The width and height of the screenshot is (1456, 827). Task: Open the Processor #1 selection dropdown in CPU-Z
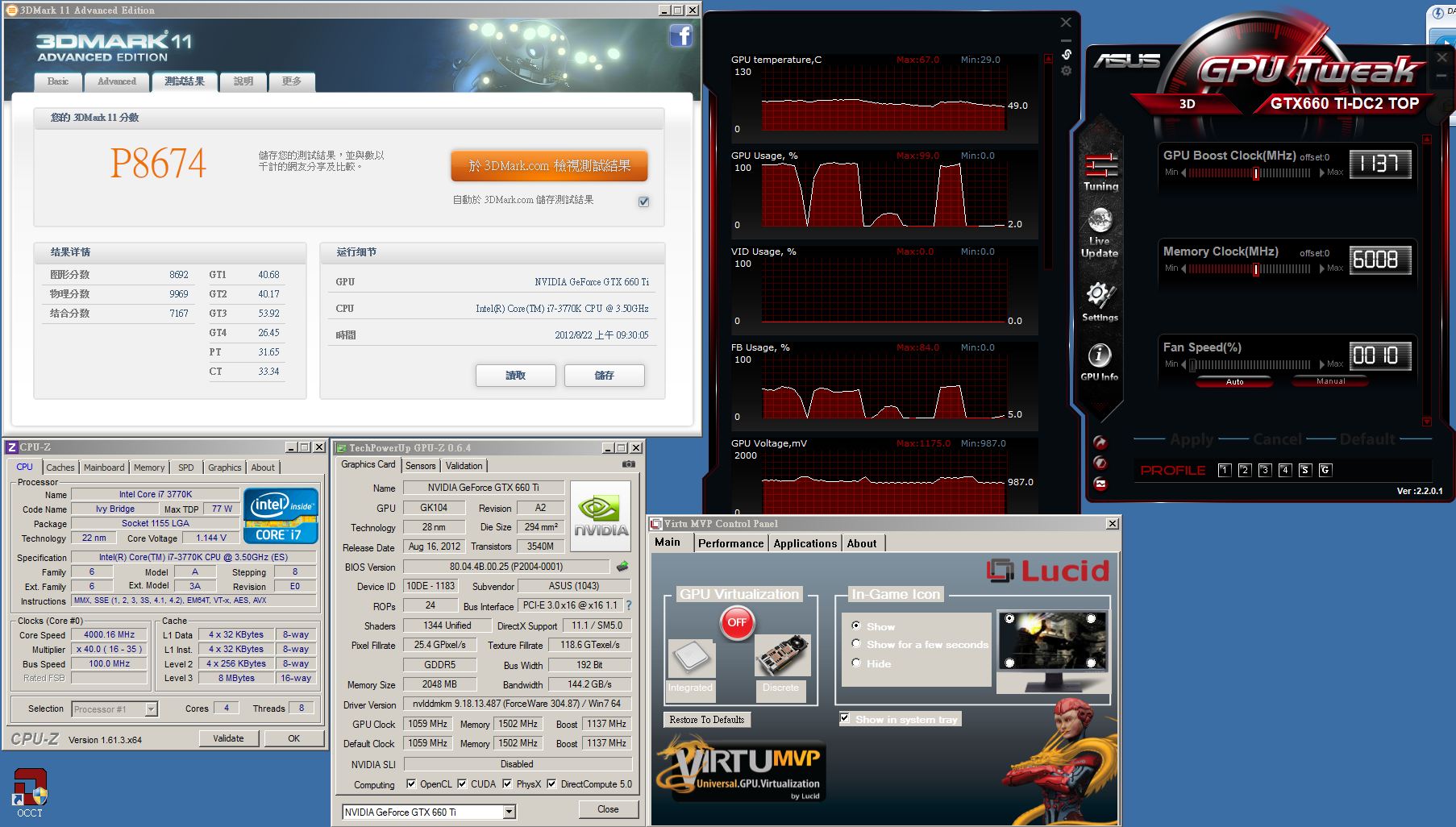click(151, 709)
